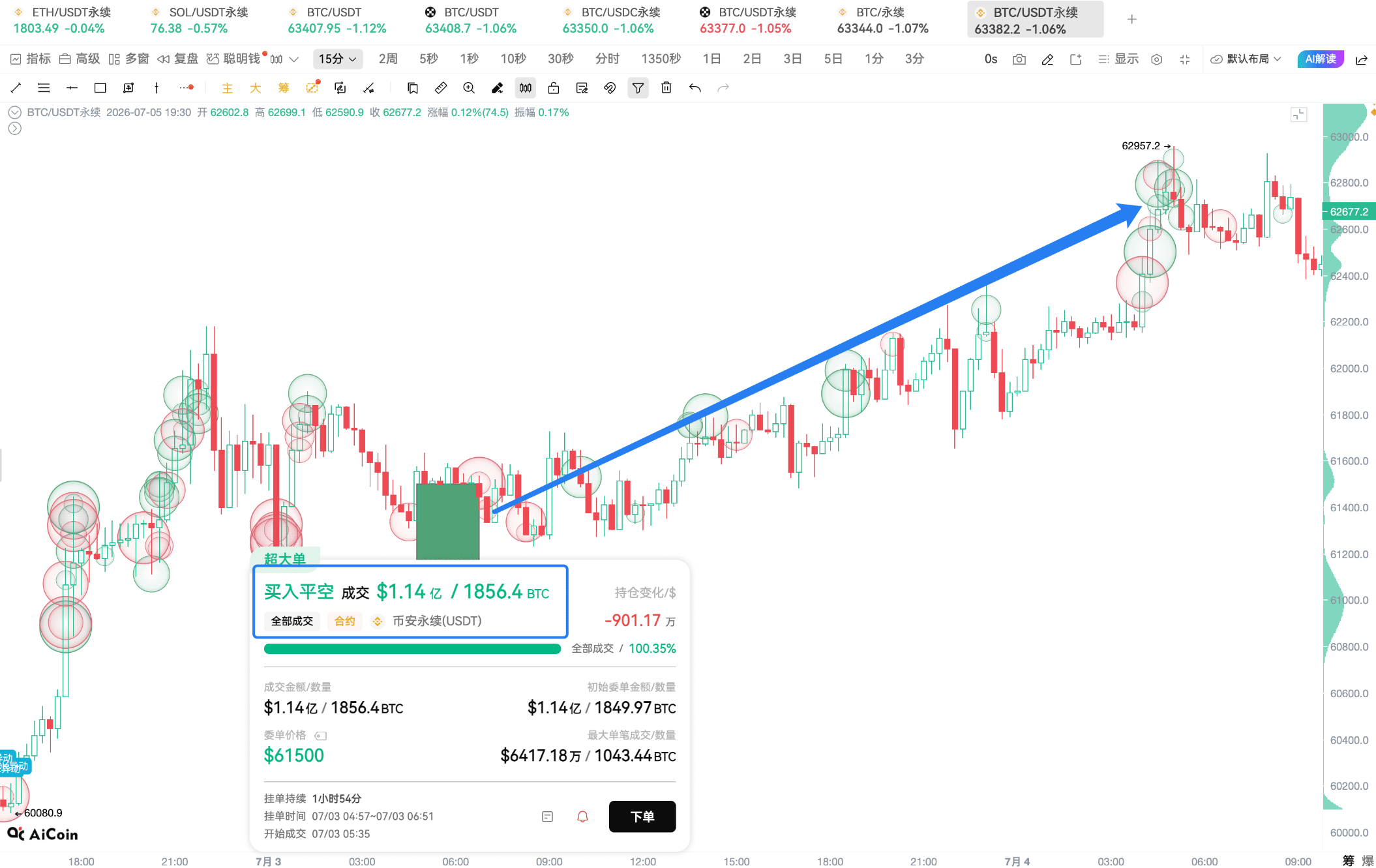Click the black 下单 order button
Screen dimensions: 1376x868
tap(642, 816)
